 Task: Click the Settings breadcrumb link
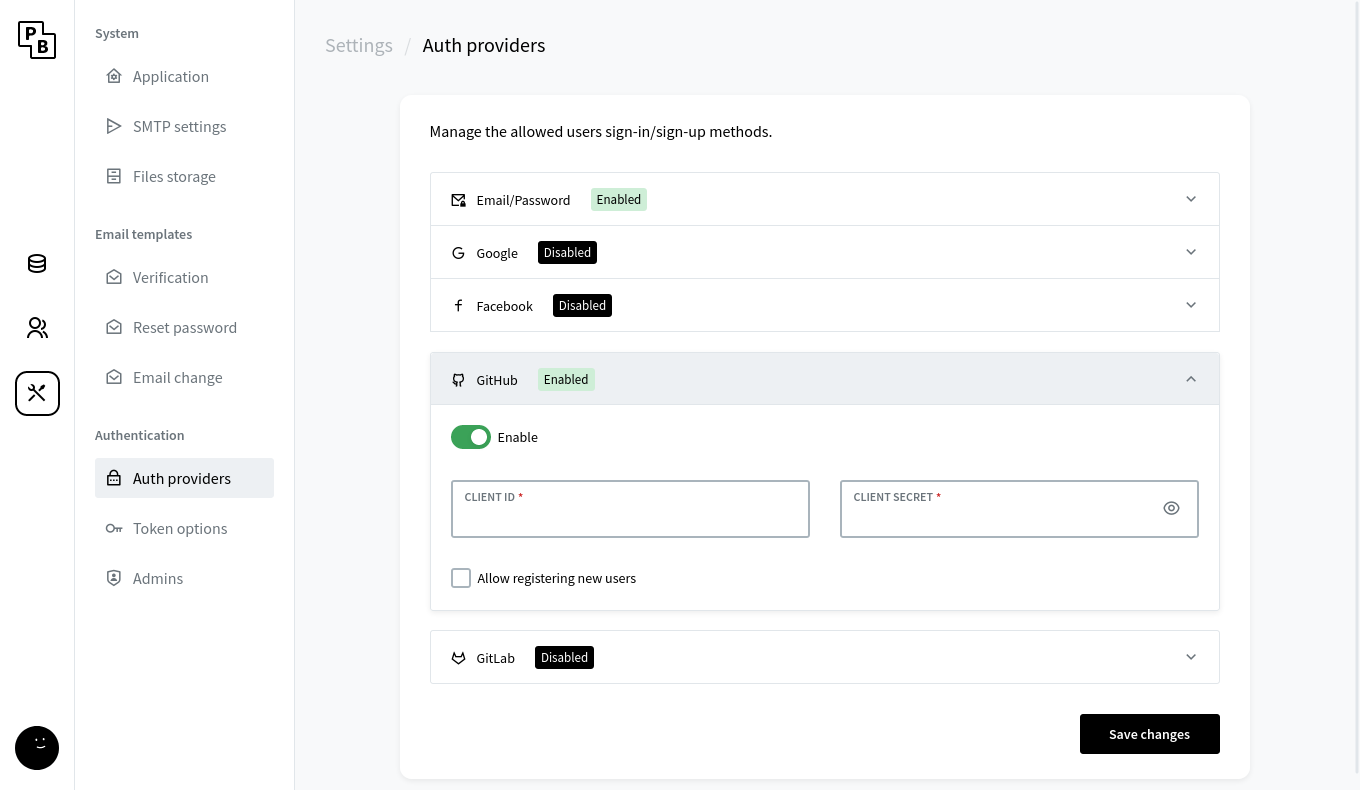[x=359, y=46]
